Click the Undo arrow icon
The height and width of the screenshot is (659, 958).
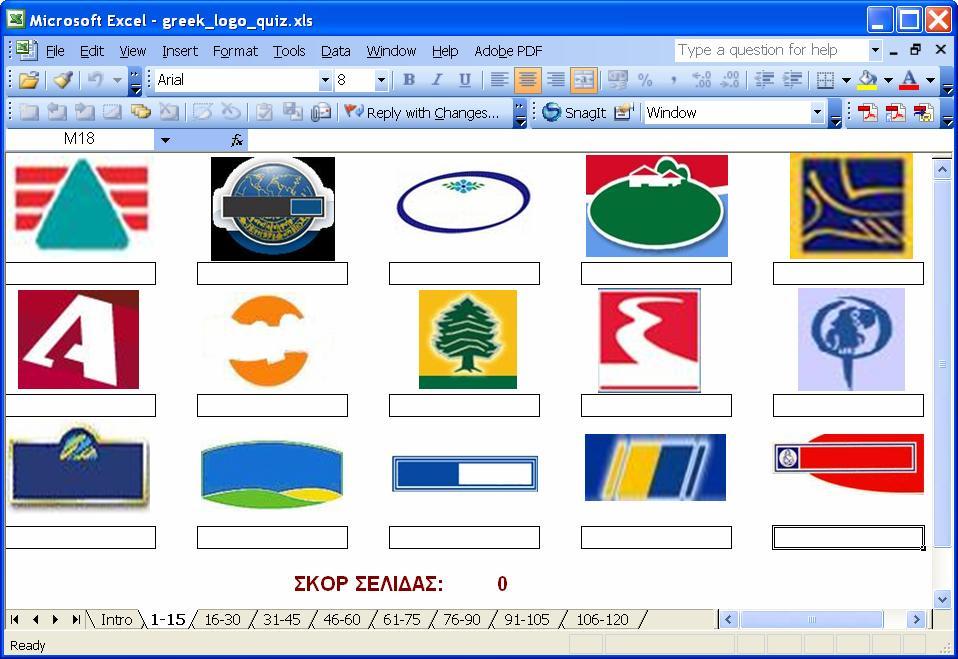(95, 80)
